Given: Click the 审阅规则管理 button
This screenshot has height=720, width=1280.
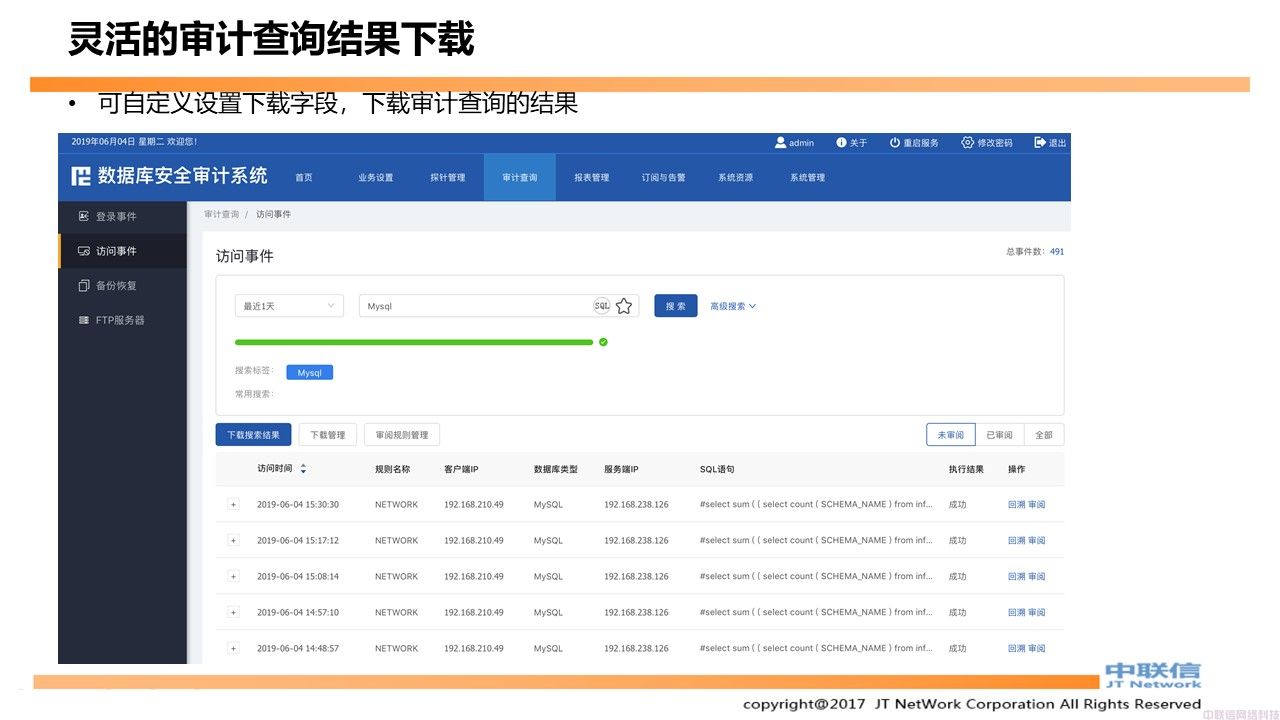Looking at the screenshot, I should click(402, 435).
